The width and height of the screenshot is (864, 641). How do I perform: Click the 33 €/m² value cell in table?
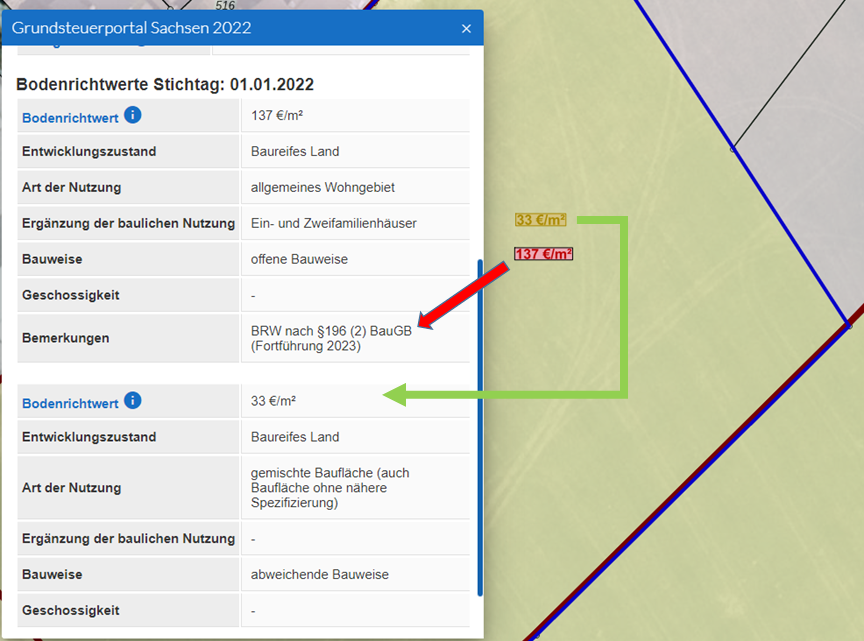coord(355,401)
